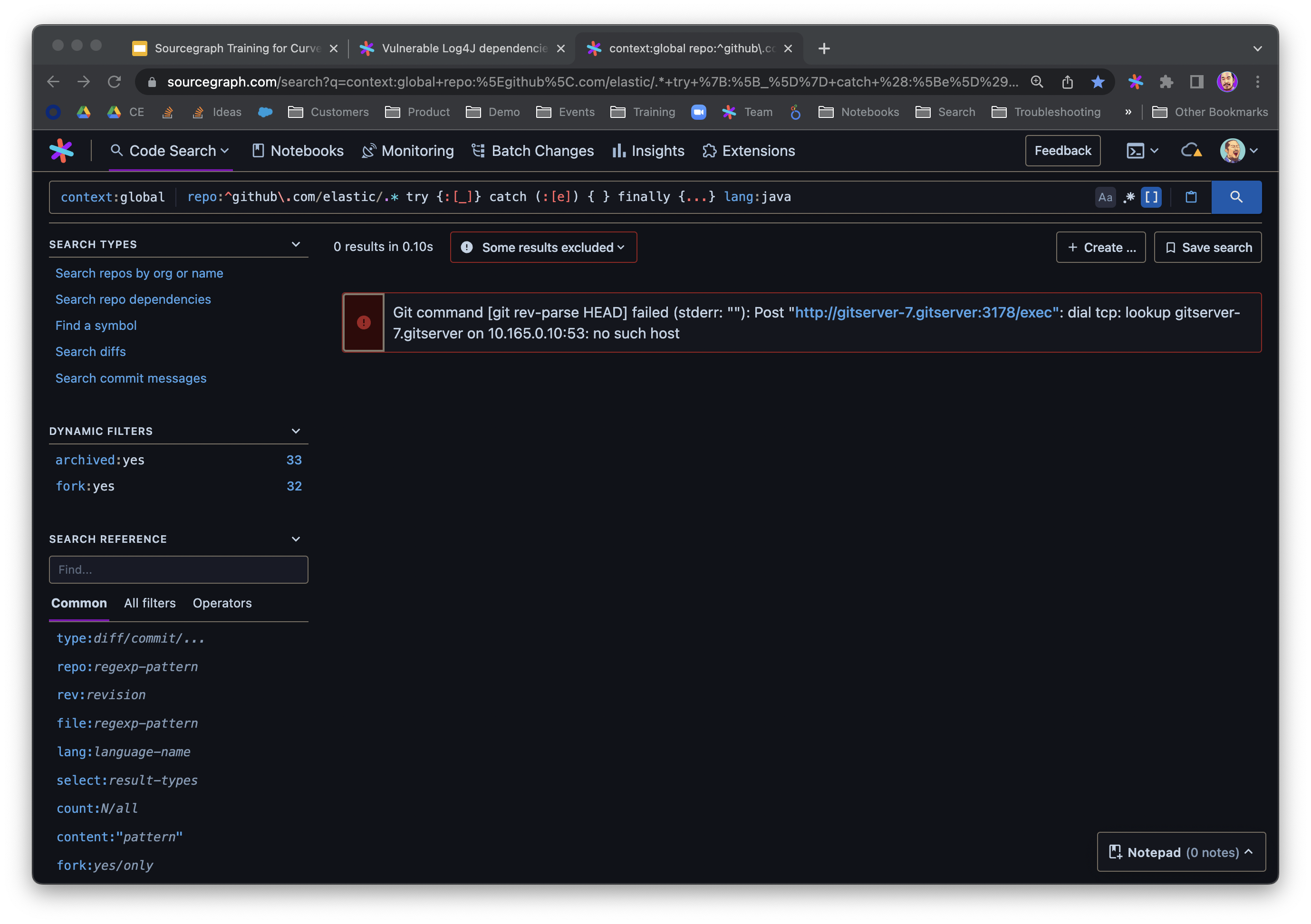Click the cloud status warning icon
This screenshot has width=1311, height=924.
(x=1191, y=151)
